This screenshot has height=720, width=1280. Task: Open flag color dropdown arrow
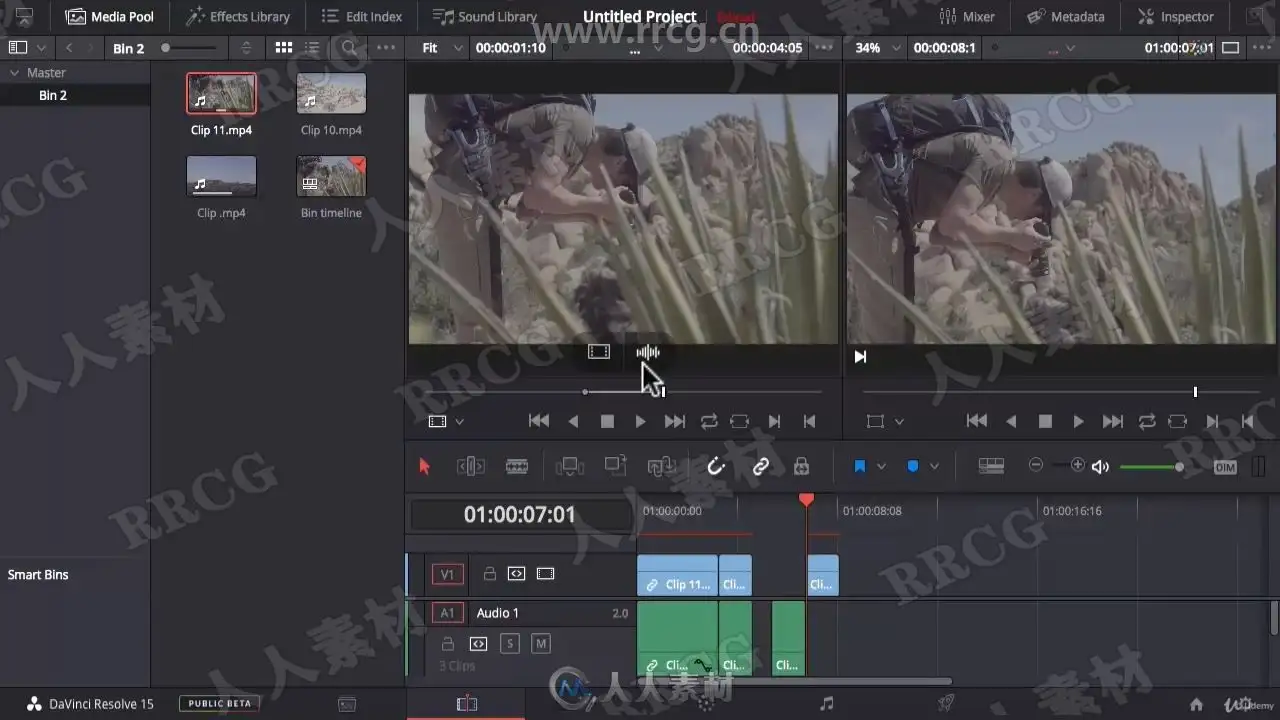point(881,467)
